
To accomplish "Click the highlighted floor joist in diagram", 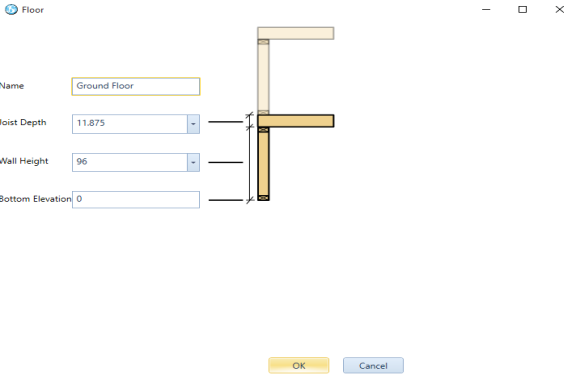I will pos(296,121).
